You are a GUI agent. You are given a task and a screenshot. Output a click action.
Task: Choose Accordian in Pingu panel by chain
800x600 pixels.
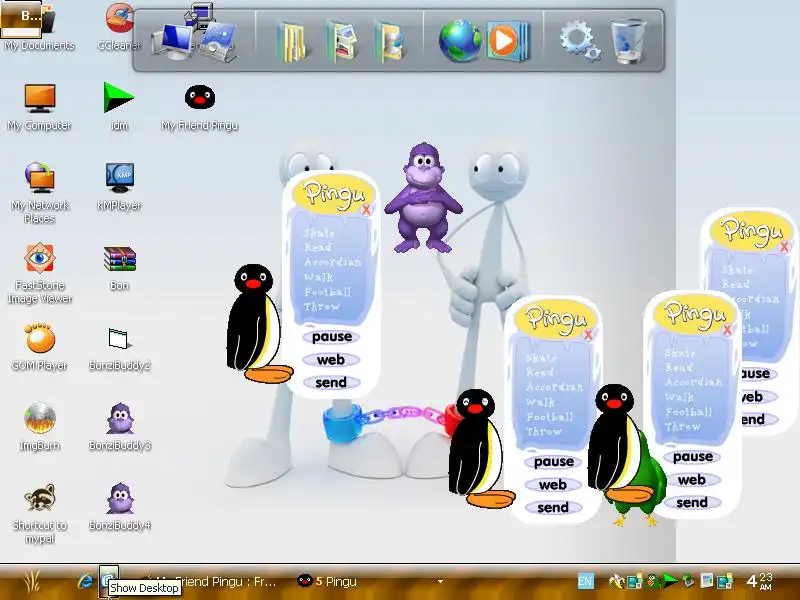click(555, 387)
